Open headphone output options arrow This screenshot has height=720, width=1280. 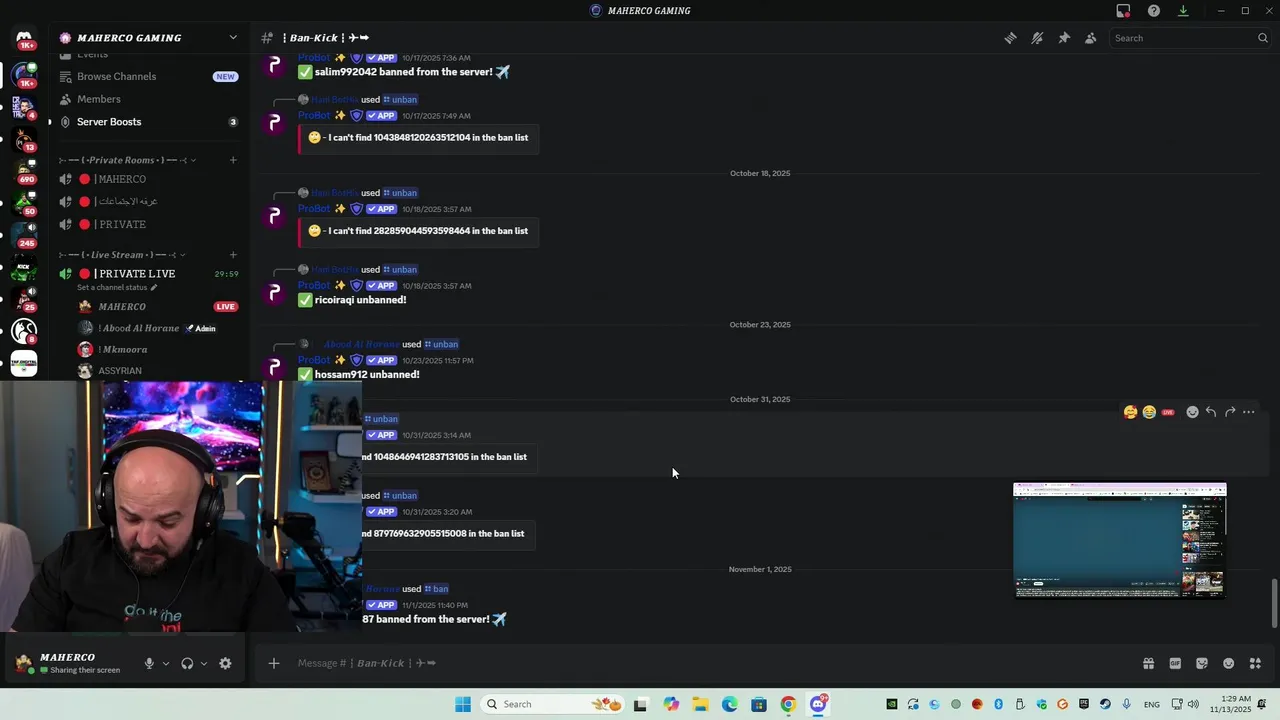(x=204, y=664)
